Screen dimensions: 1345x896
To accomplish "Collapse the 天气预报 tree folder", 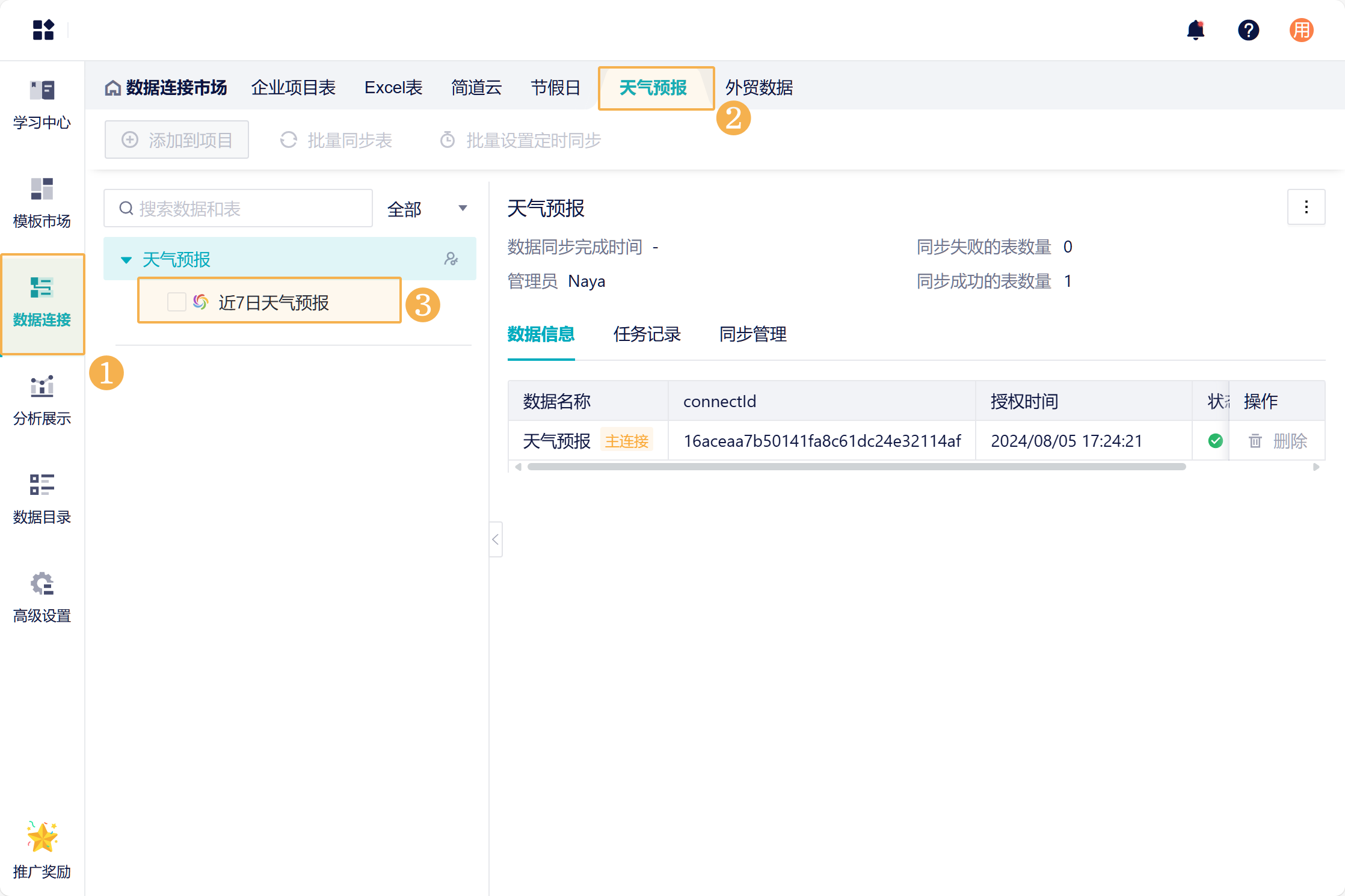I will (x=126, y=260).
